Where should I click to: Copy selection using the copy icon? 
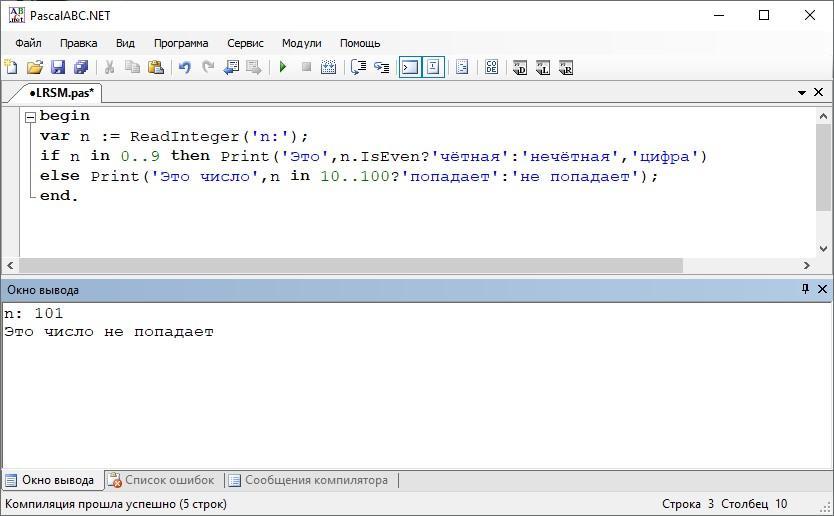click(132, 68)
